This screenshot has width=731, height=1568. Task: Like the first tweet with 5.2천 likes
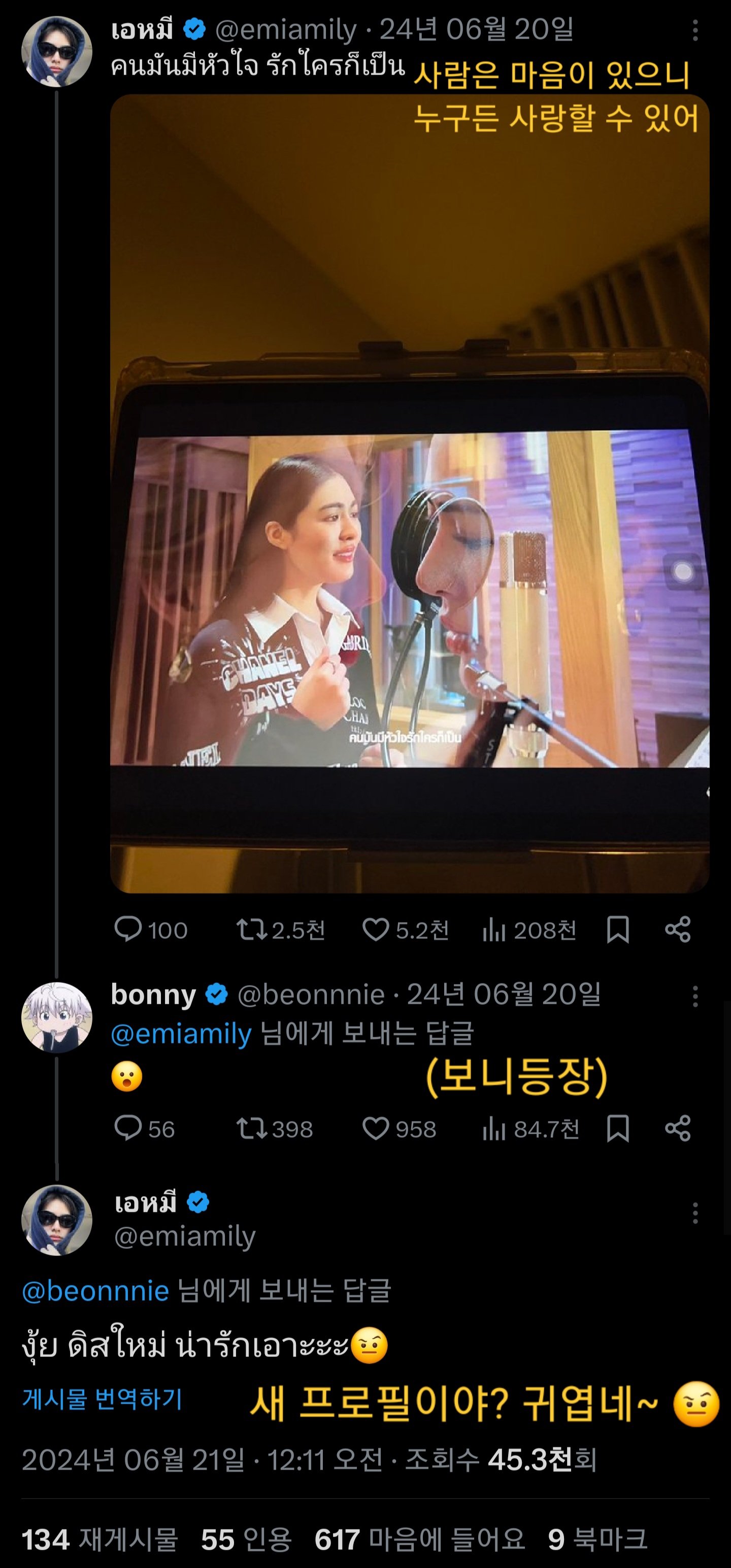(376, 930)
